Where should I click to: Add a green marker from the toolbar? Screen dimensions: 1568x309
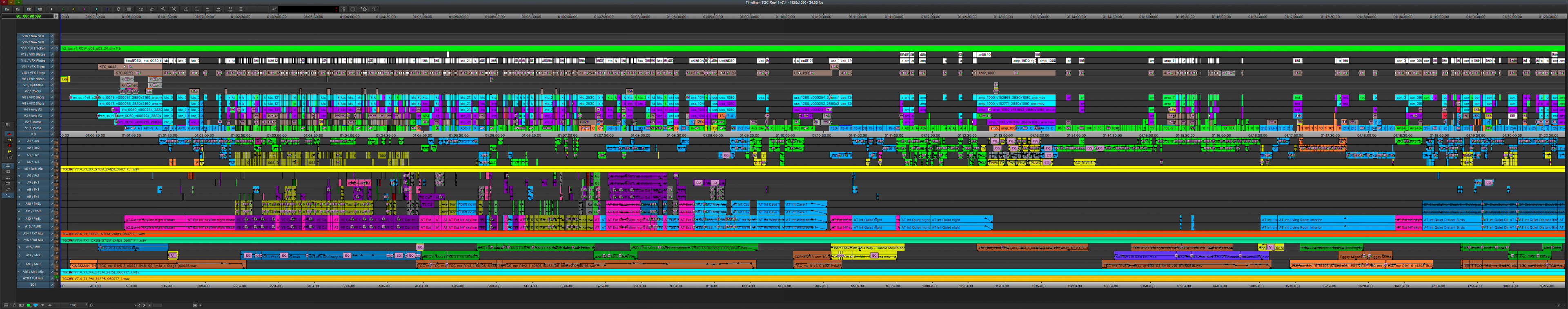(x=63, y=10)
